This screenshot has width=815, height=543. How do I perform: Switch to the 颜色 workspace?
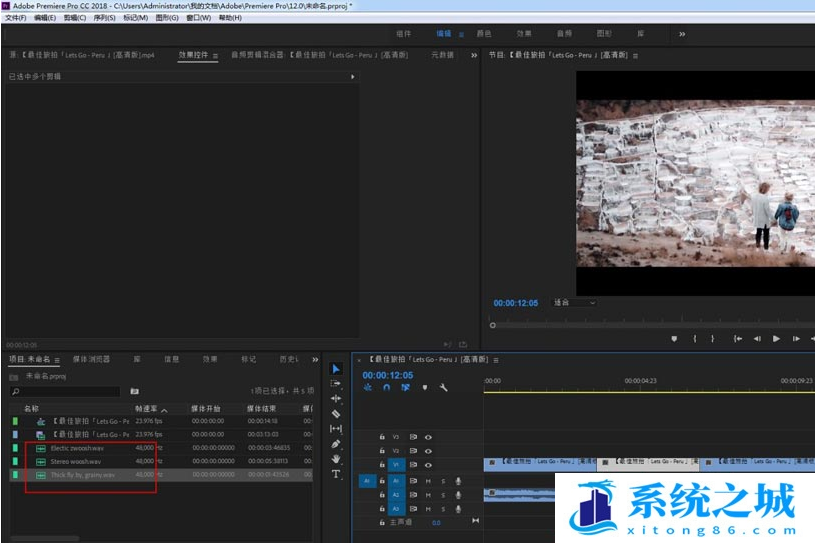(x=483, y=33)
